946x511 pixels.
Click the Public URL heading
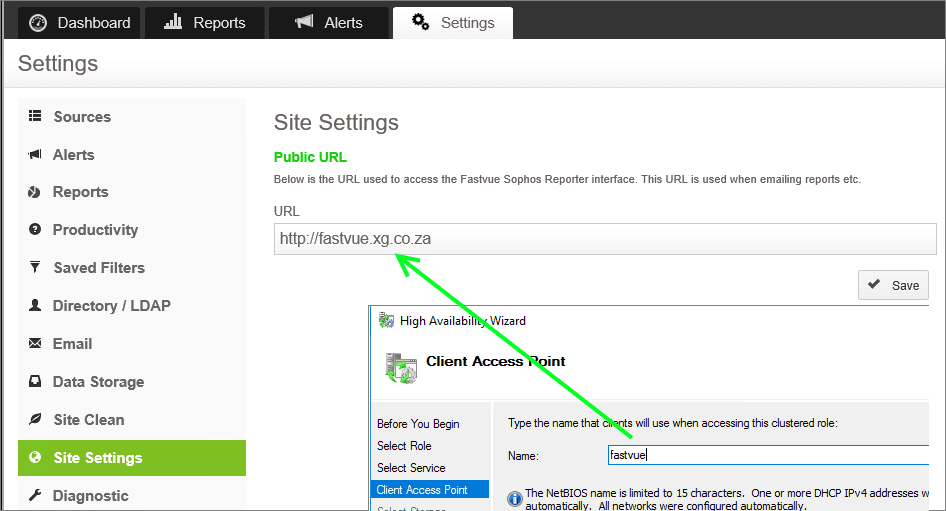pyautogui.click(x=310, y=157)
